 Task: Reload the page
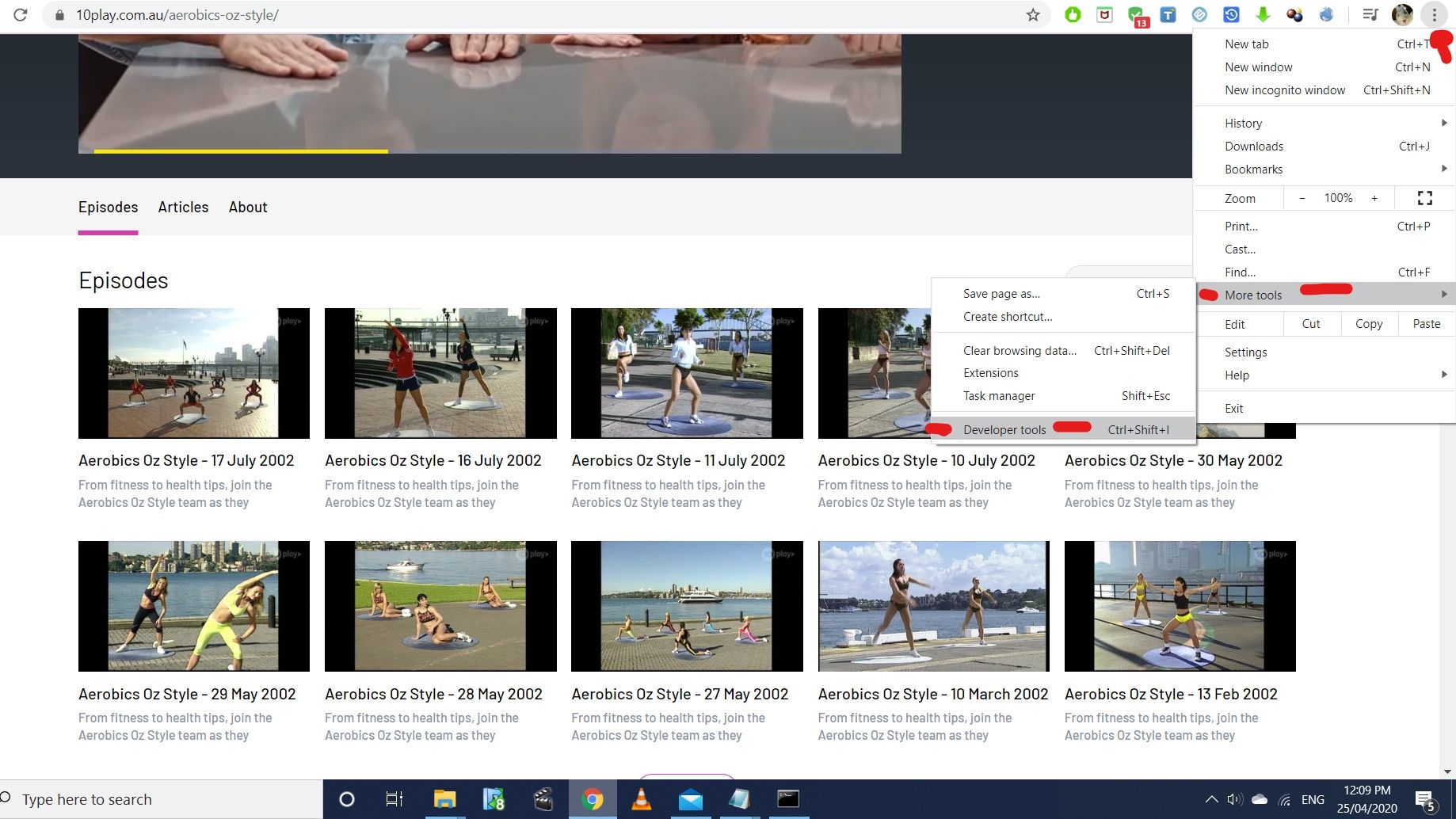(x=21, y=15)
